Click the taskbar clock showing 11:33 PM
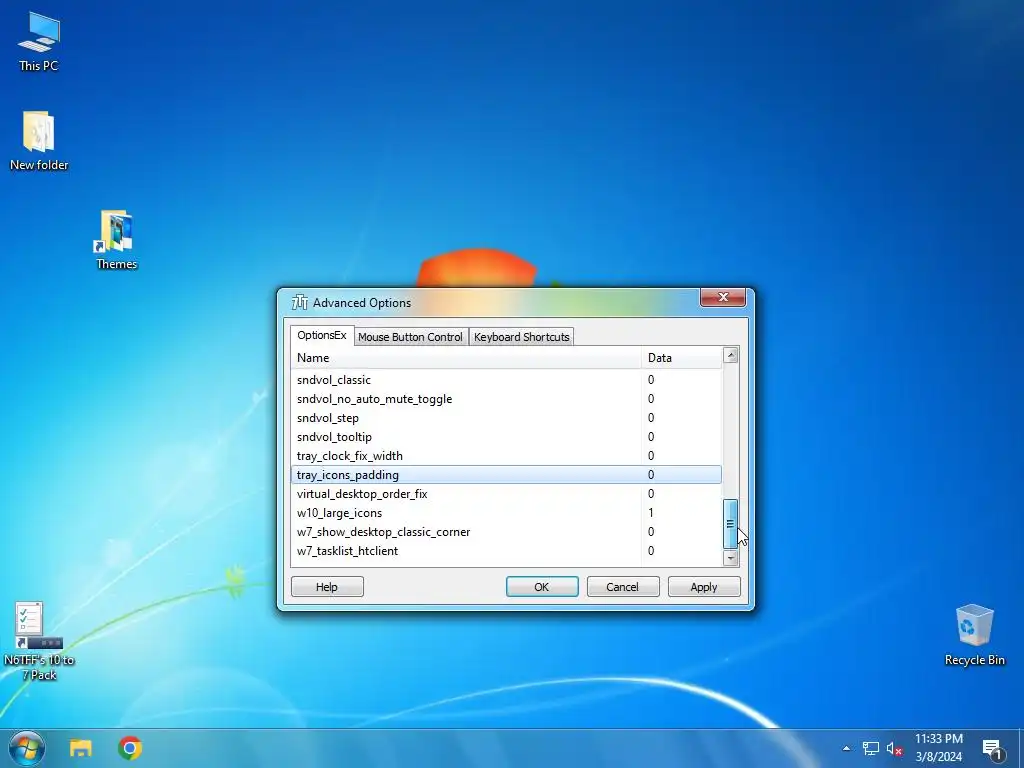The width and height of the screenshot is (1024, 768). coord(938,748)
